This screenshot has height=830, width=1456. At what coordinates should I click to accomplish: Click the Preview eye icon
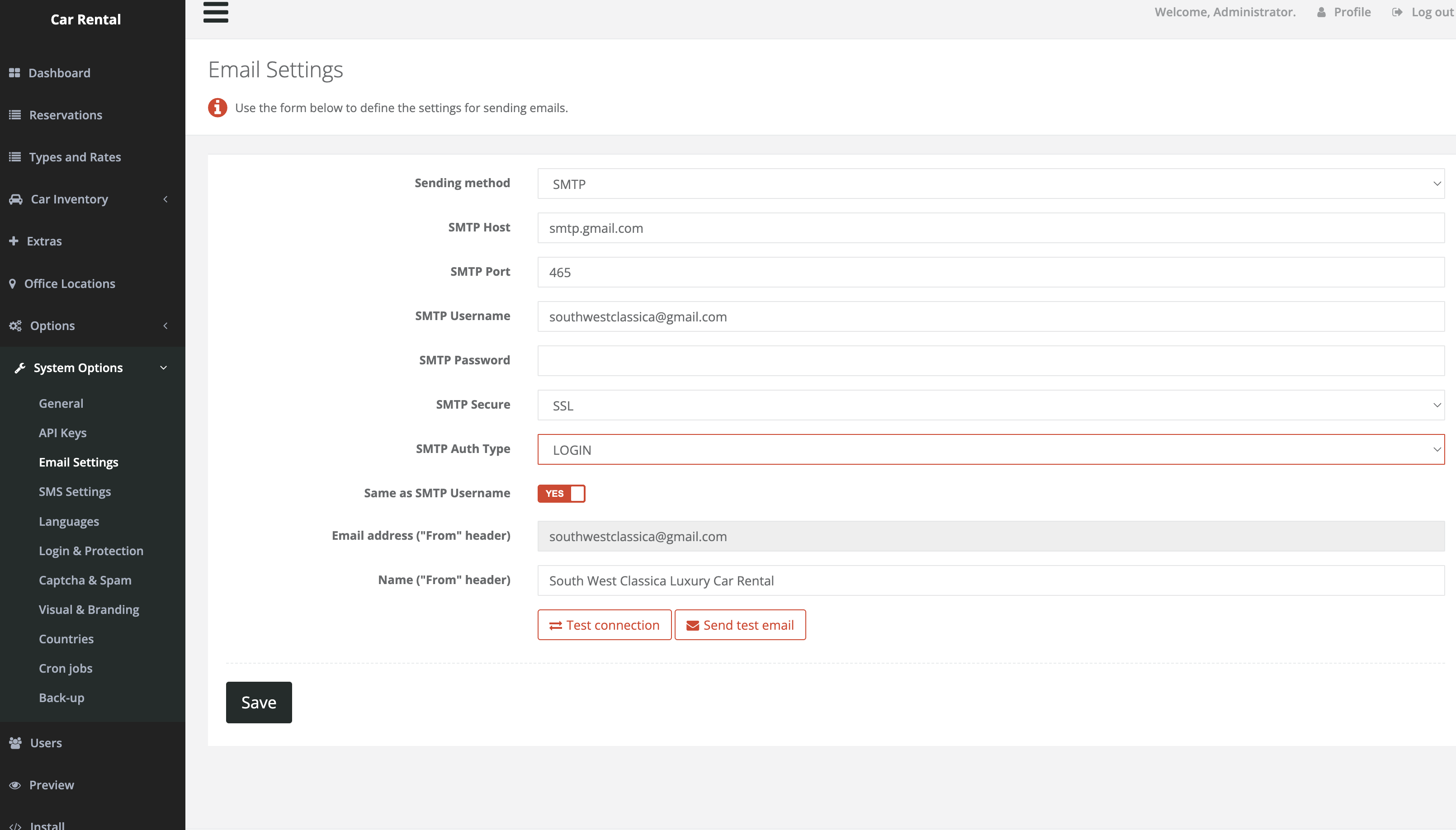(x=15, y=785)
